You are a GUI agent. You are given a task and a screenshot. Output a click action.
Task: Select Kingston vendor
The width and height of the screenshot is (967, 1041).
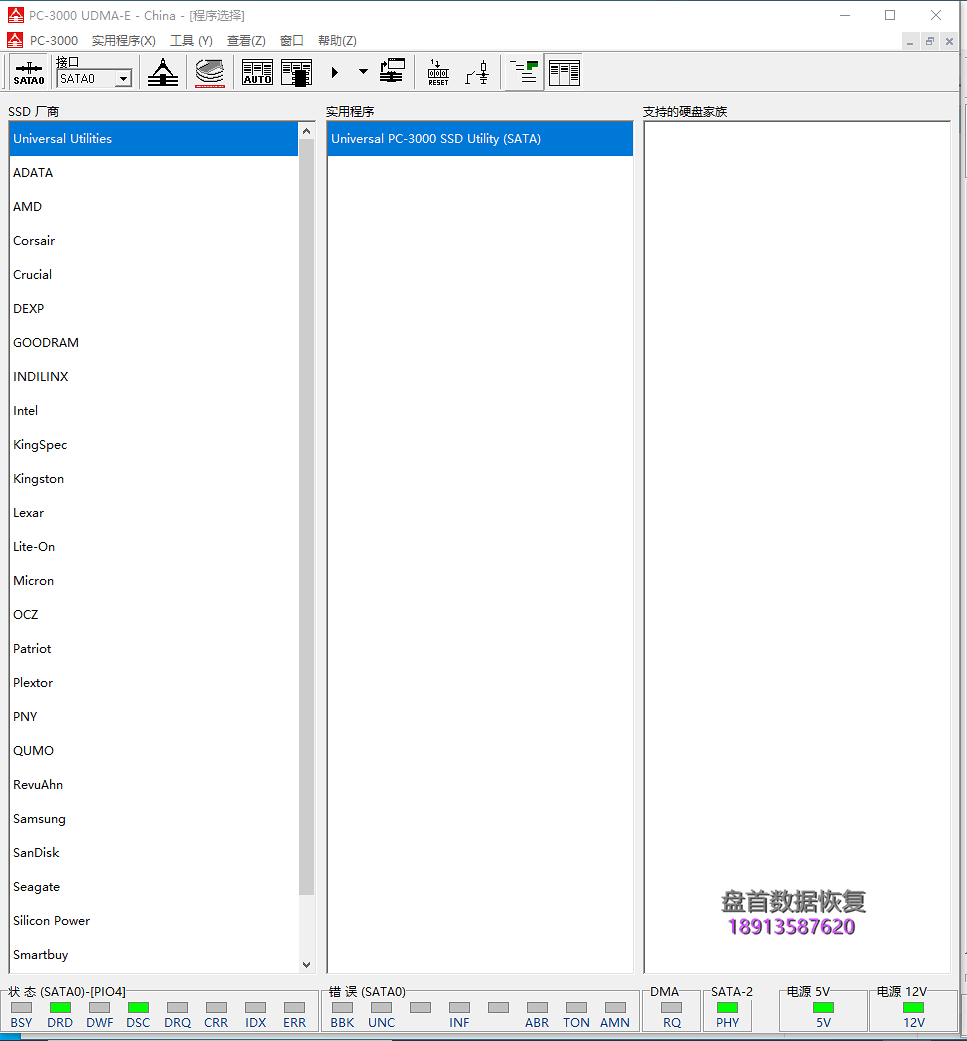click(x=154, y=479)
